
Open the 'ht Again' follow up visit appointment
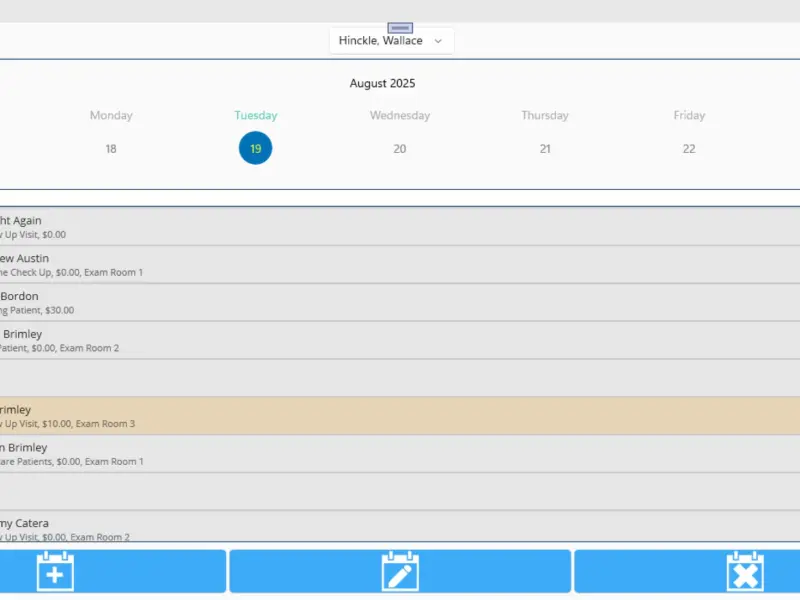(400, 227)
